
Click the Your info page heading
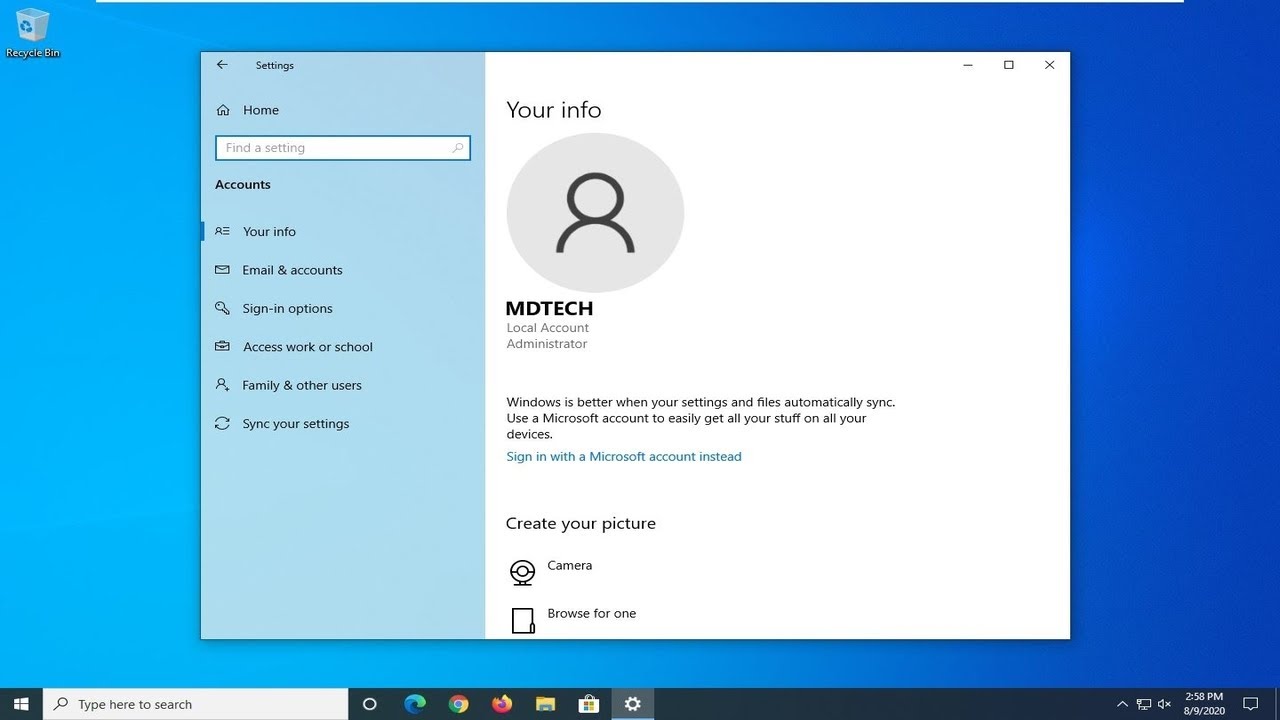point(554,110)
